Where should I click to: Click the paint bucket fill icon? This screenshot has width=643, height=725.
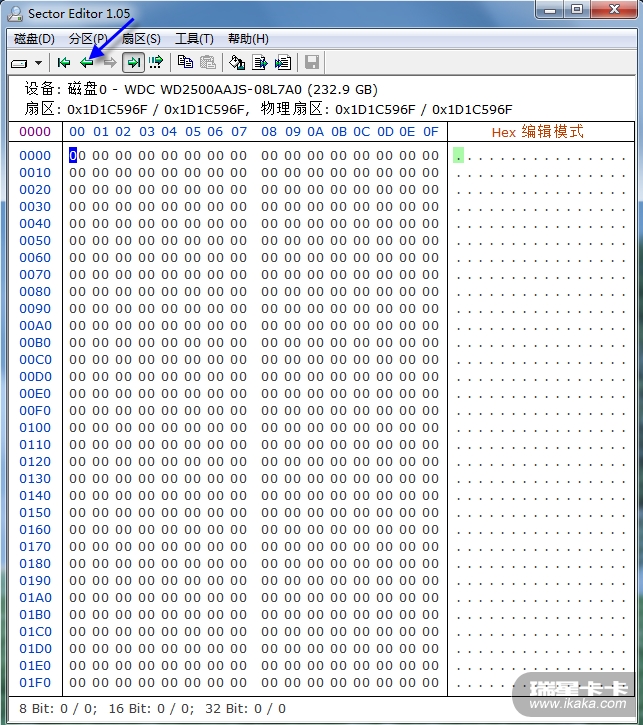pyautogui.click(x=237, y=63)
